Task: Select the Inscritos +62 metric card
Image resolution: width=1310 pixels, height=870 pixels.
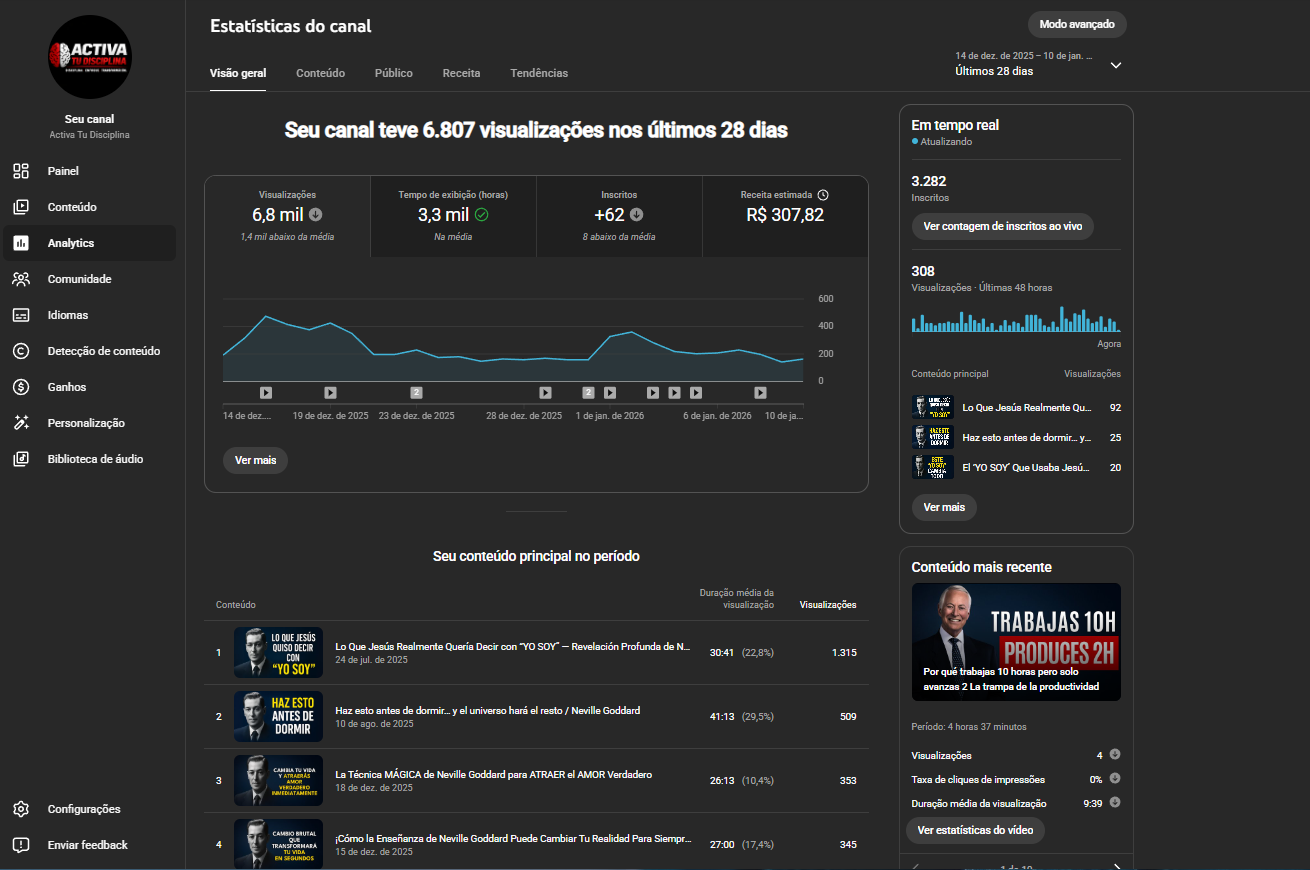Action: coord(619,217)
